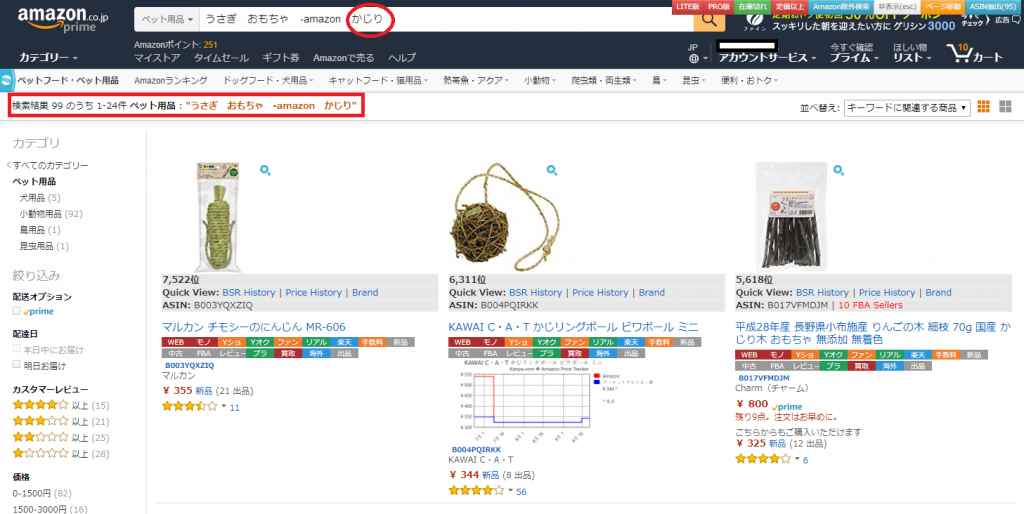
Task: Click プラ tag under マルカン carrot product
Action: click(x=260, y=353)
